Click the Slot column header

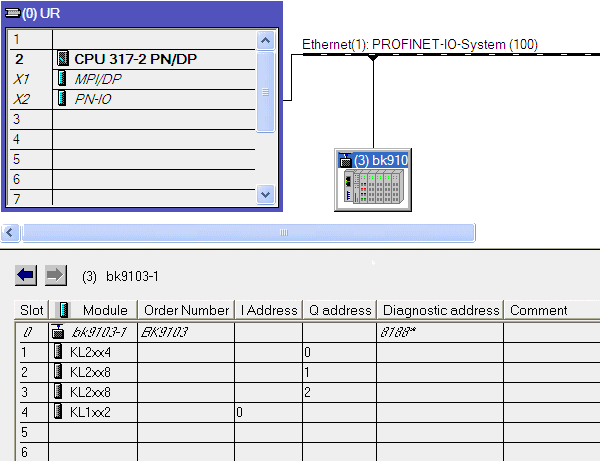point(32,310)
